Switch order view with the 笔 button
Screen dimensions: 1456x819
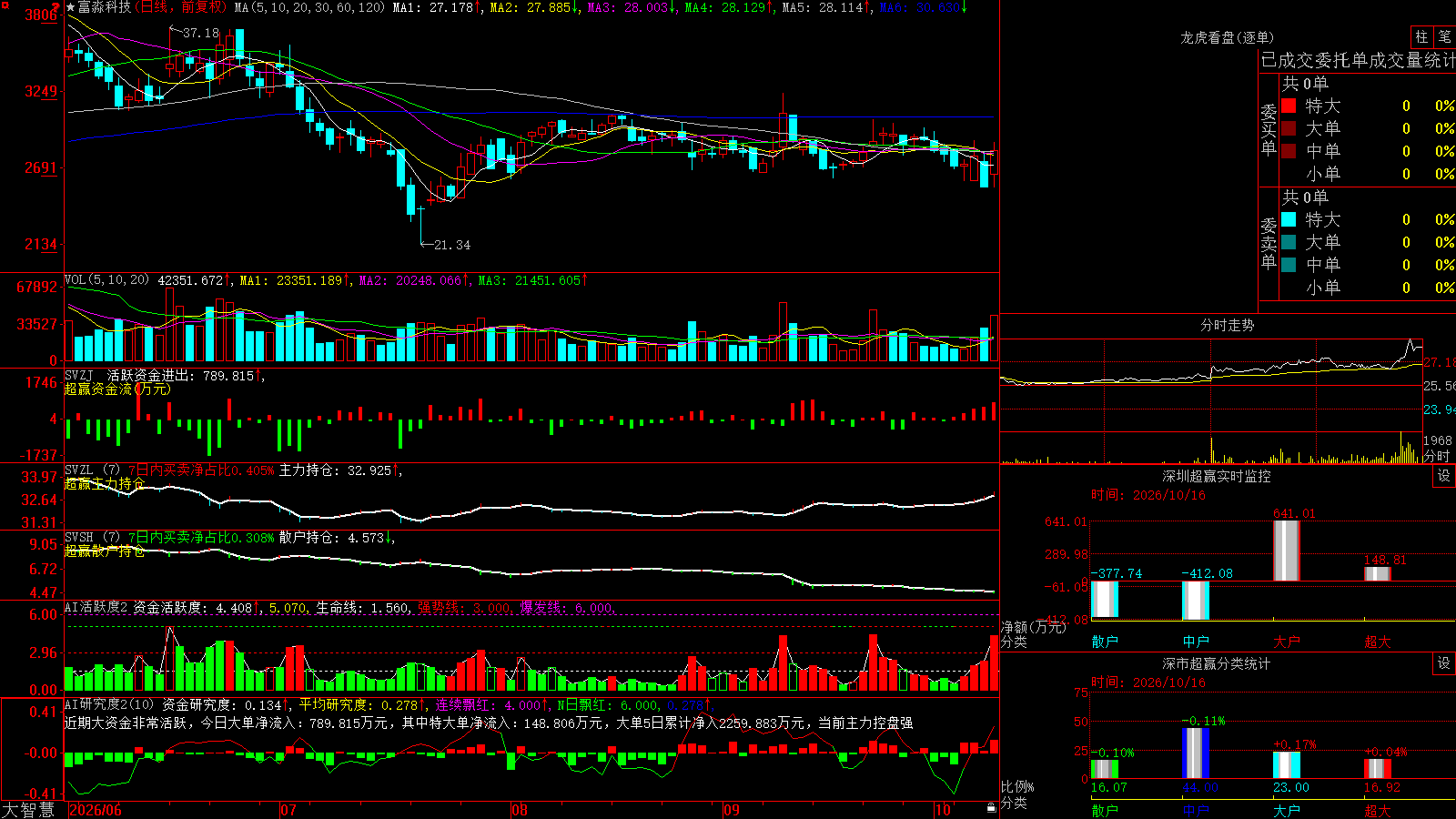click(x=1445, y=37)
